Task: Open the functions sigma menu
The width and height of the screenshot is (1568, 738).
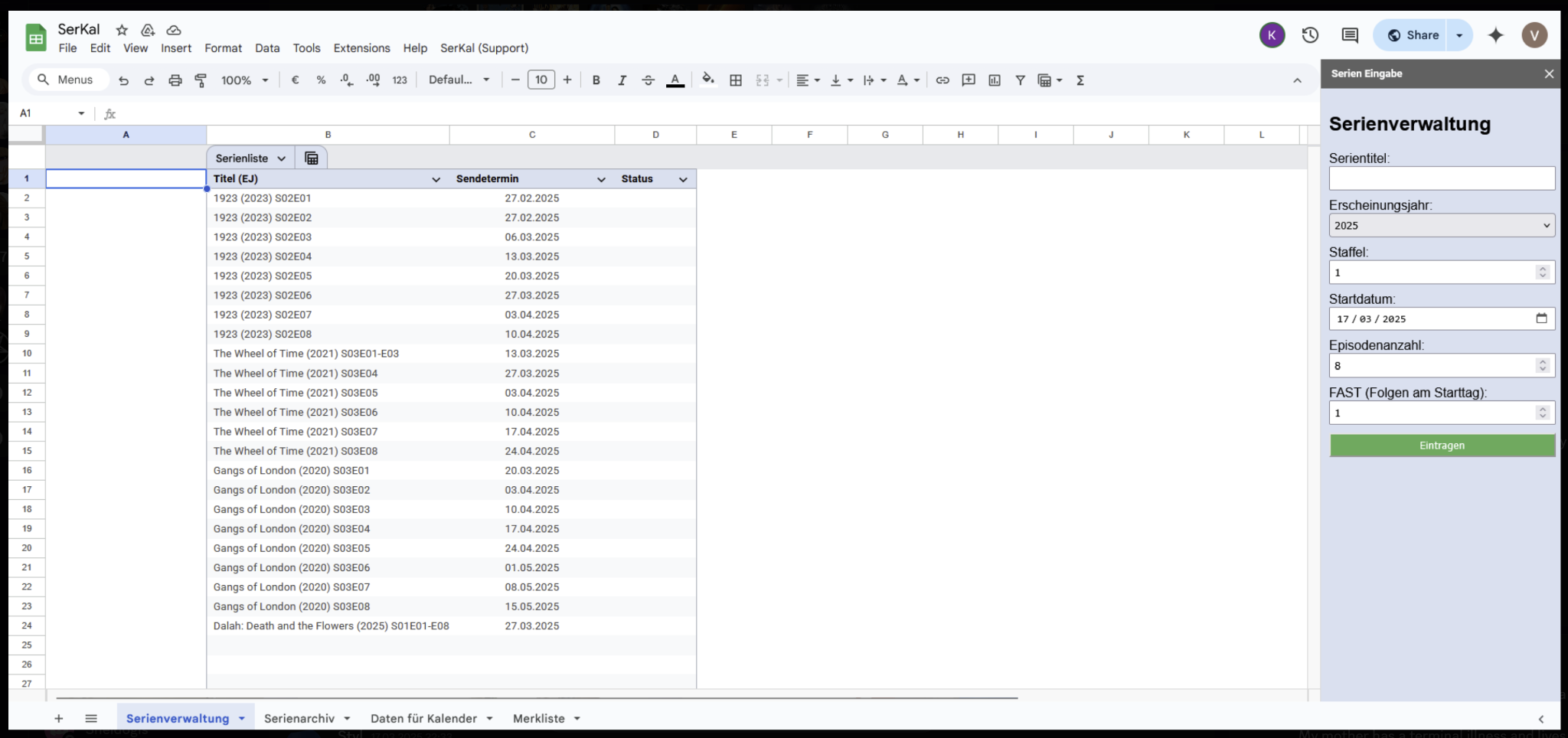Action: (1080, 80)
